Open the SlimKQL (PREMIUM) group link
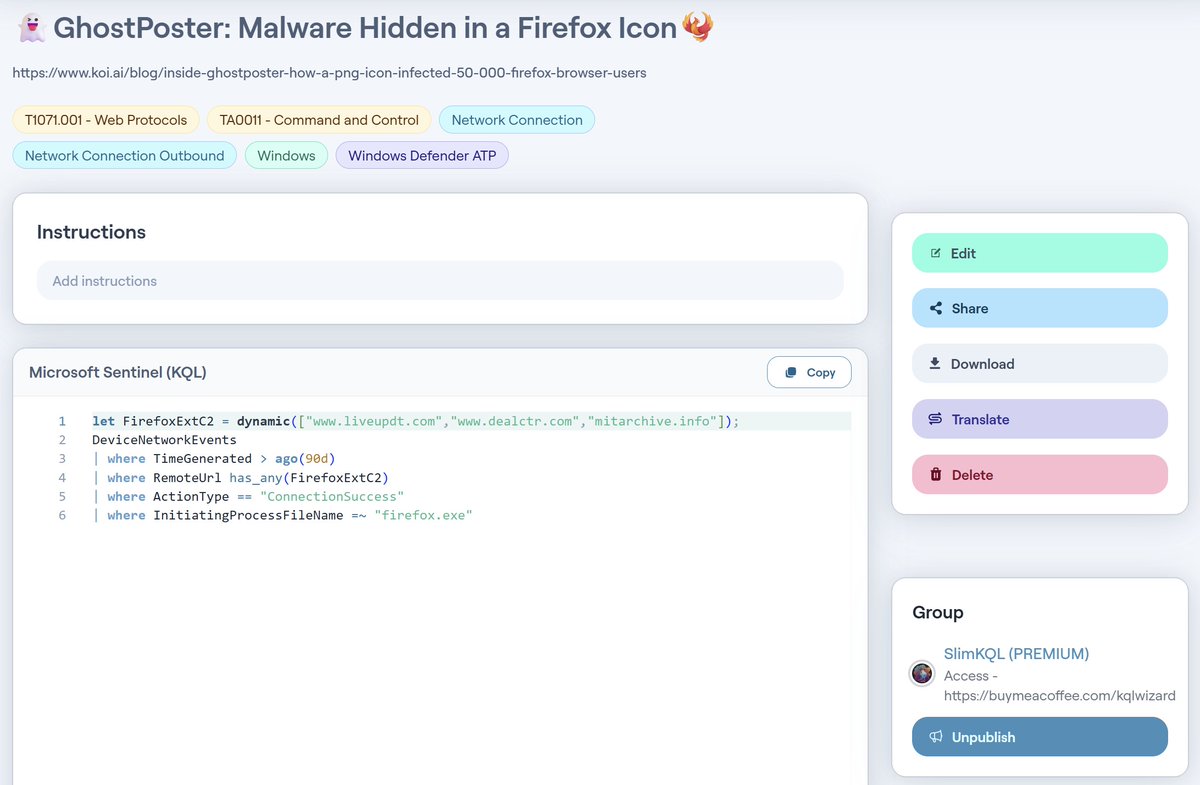Image resolution: width=1200 pixels, height=785 pixels. (1016, 653)
